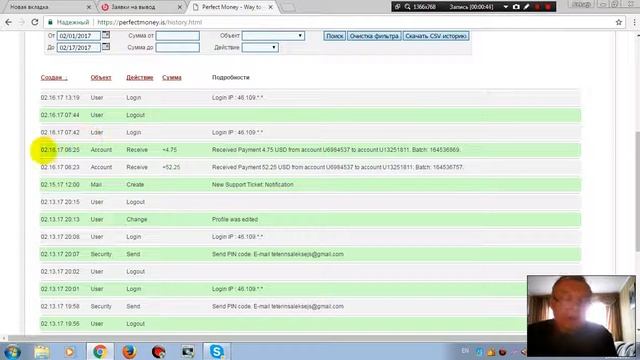Click the Сумма от input field

coord(178,36)
